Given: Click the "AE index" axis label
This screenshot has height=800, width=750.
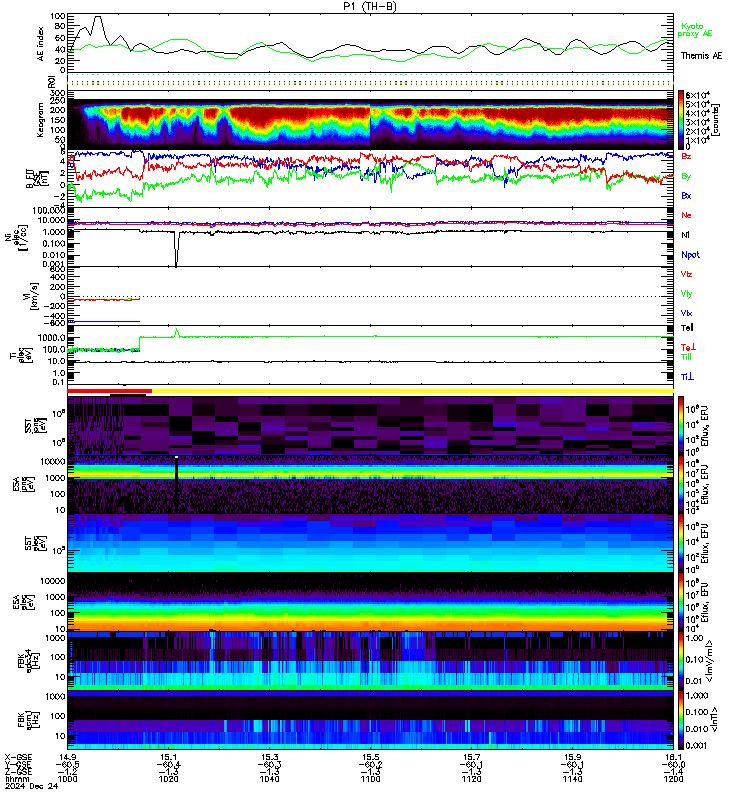Looking at the screenshot, I should point(41,44).
